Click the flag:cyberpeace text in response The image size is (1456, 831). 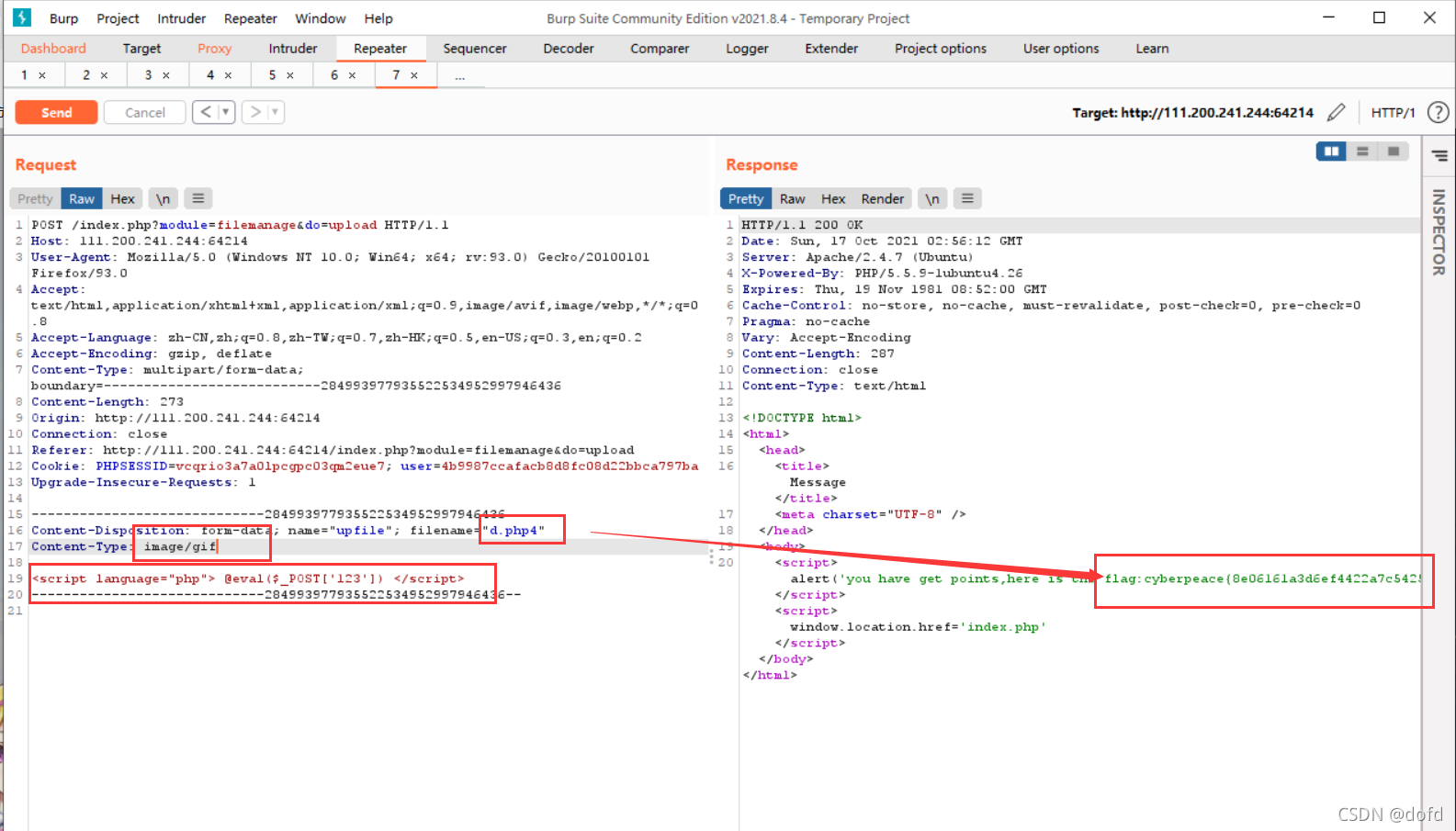(x=1262, y=579)
